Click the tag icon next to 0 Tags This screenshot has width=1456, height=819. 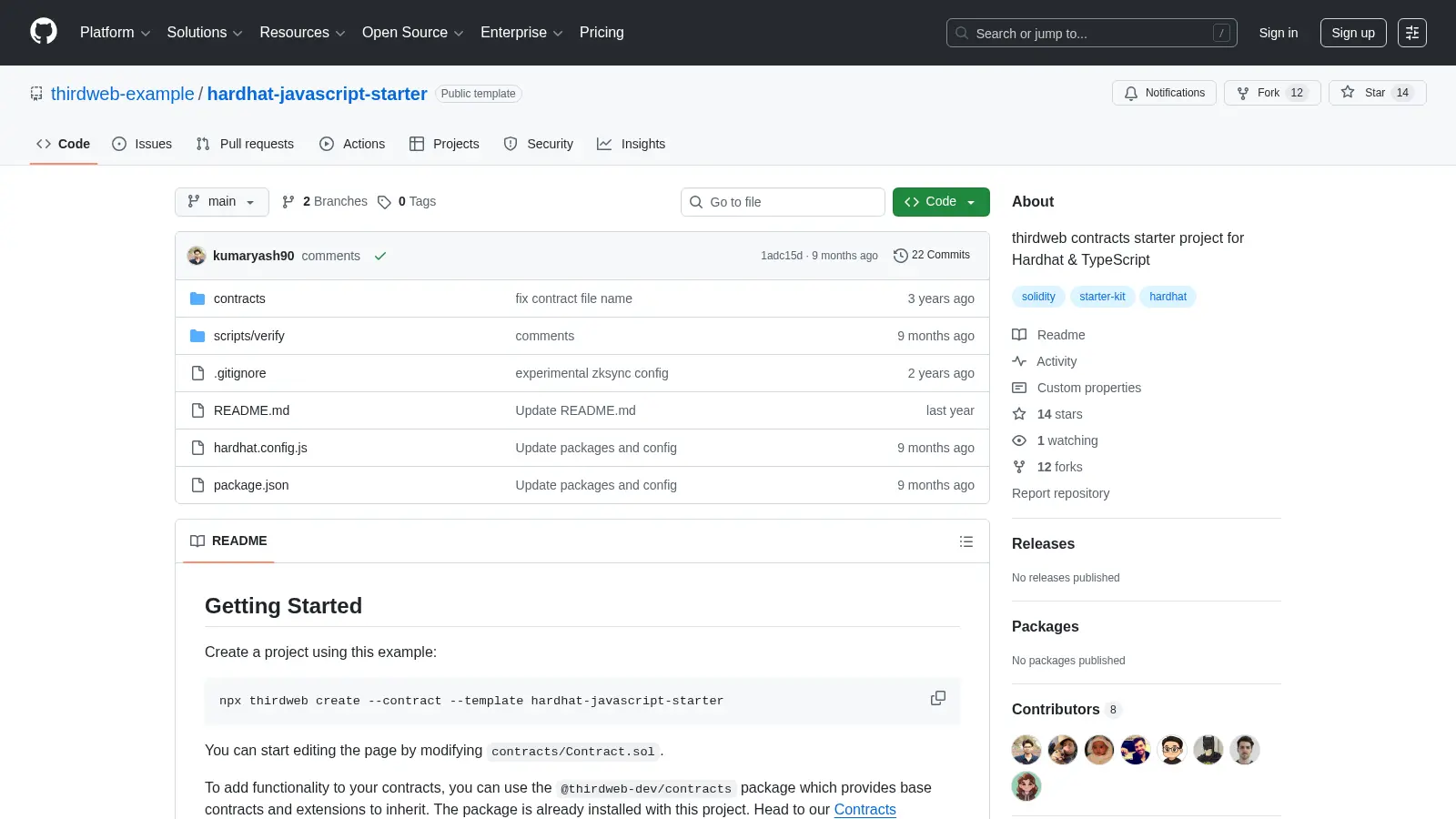pos(384,202)
